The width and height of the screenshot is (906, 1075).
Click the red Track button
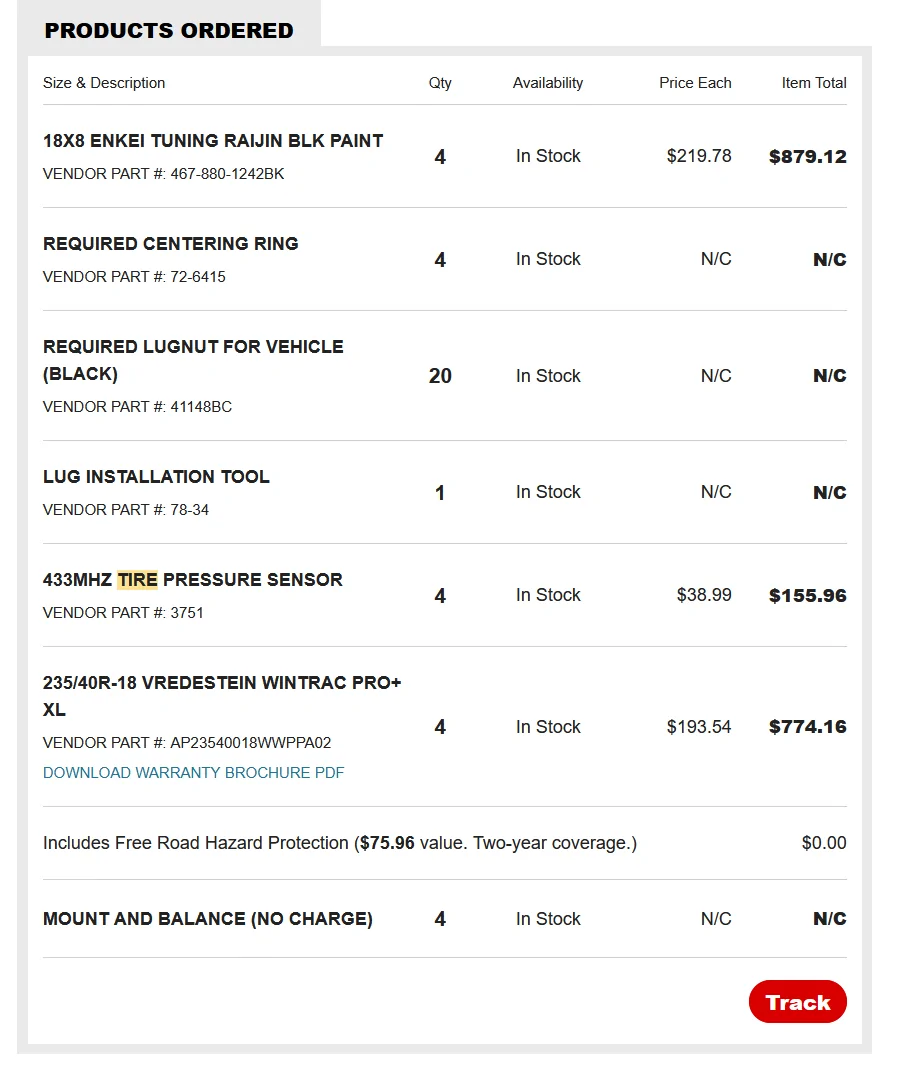[797, 1002]
